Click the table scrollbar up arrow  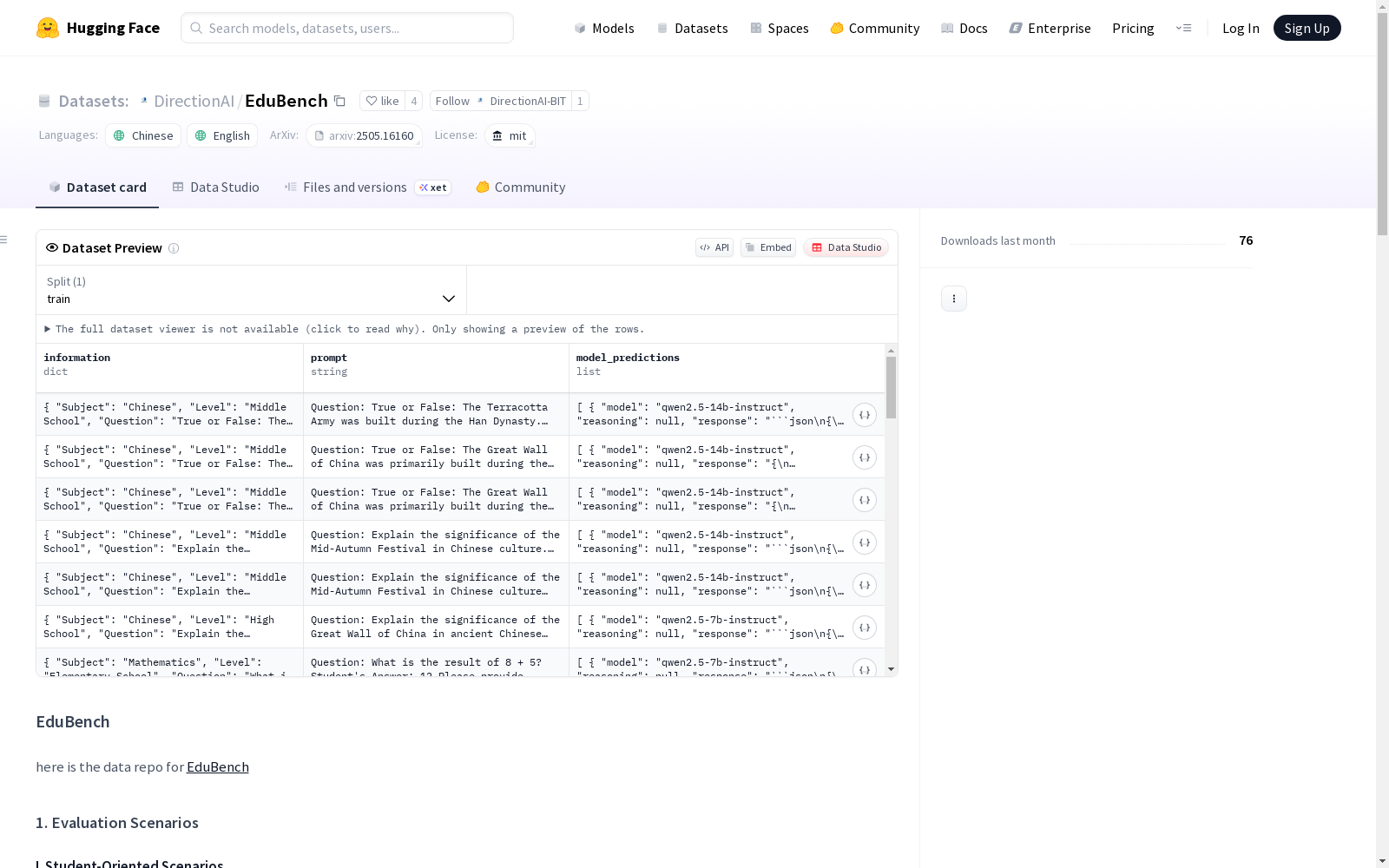(x=891, y=351)
